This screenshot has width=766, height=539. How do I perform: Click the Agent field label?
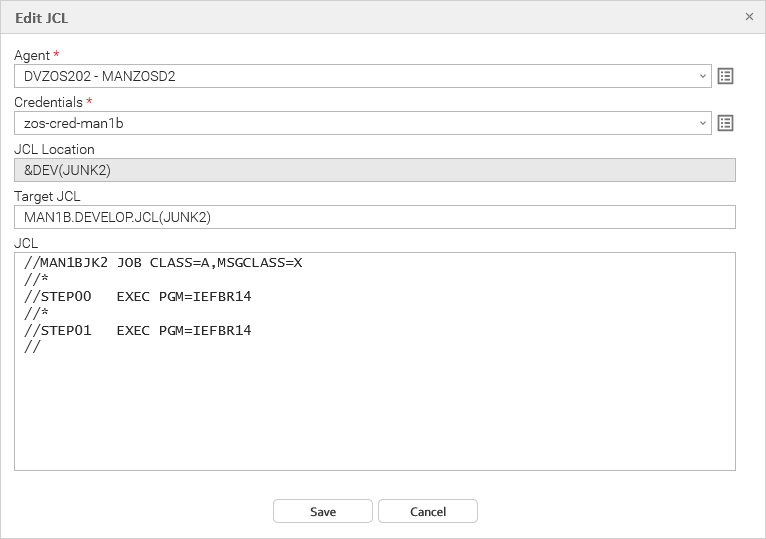click(30, 54)
